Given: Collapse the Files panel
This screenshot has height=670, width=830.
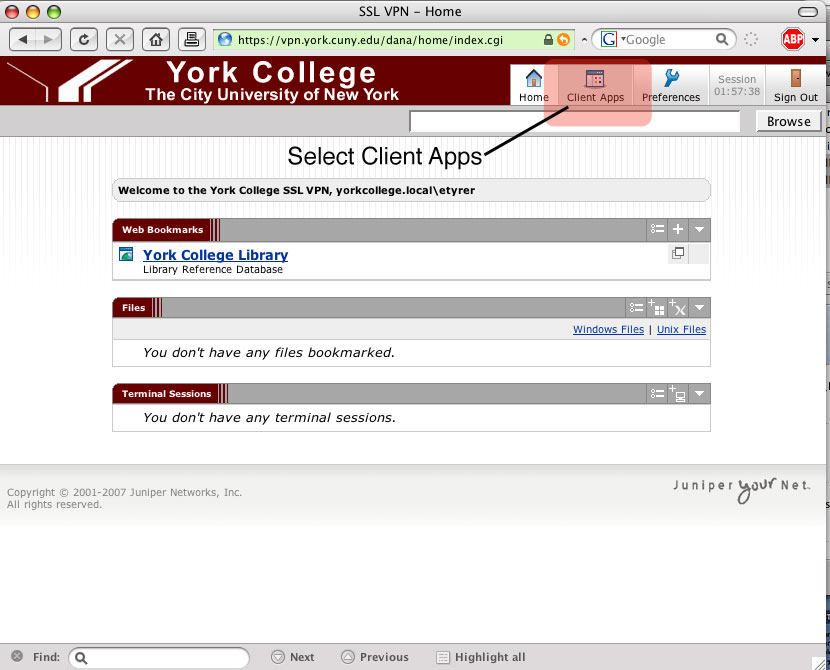Looking at the screenshot, I should coord(699,307).
